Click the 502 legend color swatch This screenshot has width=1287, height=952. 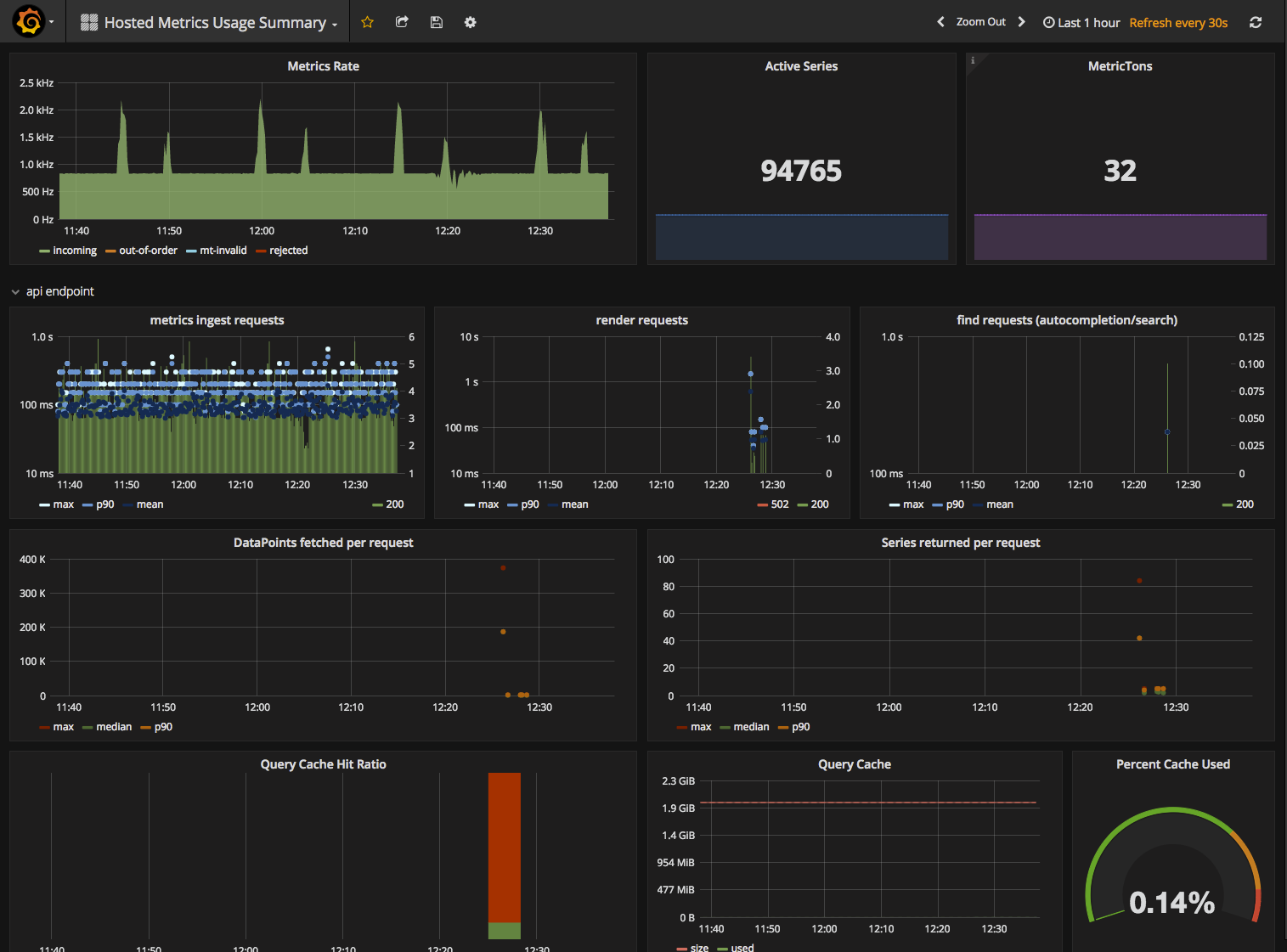(762, 504)
